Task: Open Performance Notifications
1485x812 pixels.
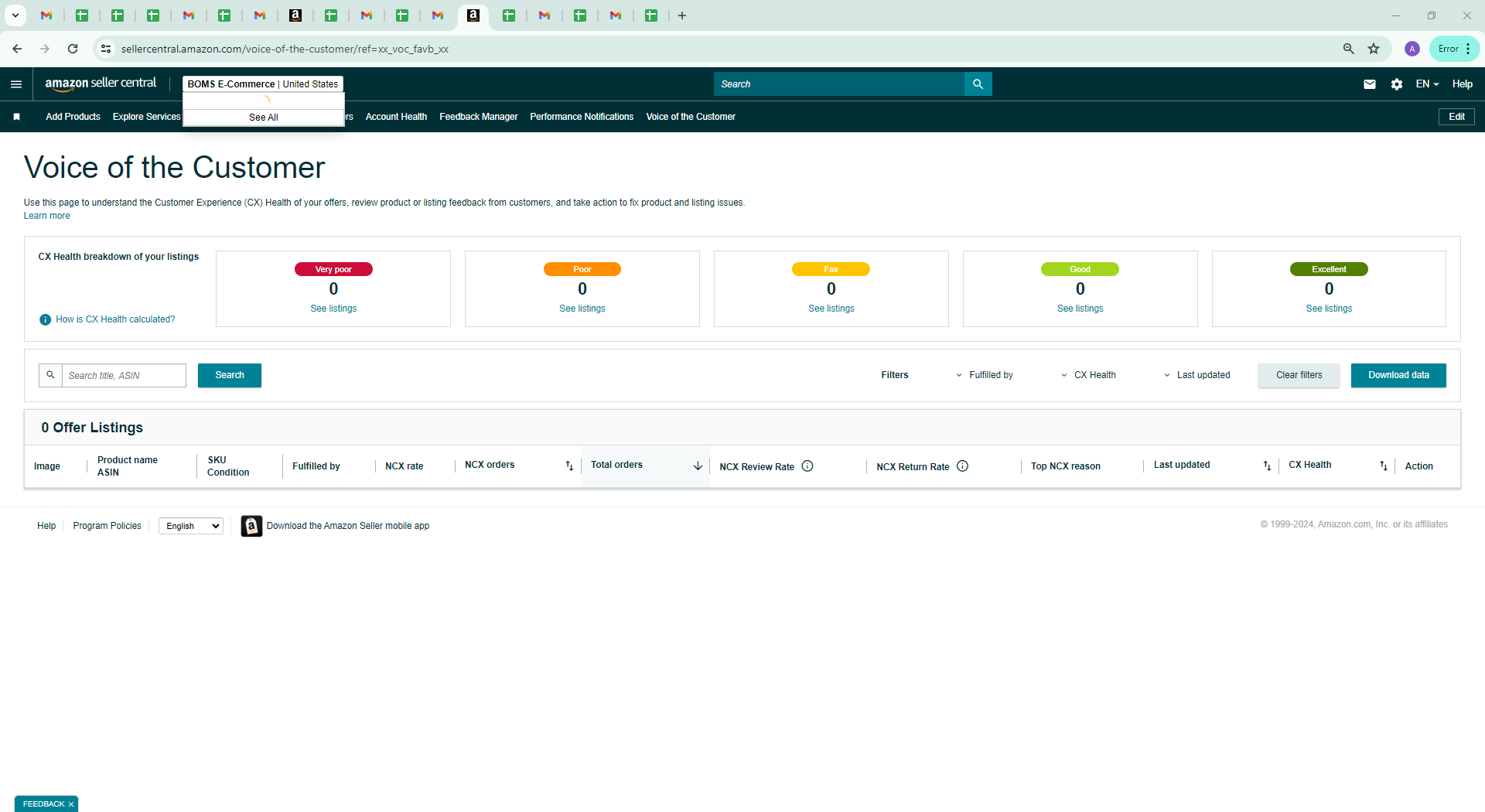Action: [x=582, y=117]
